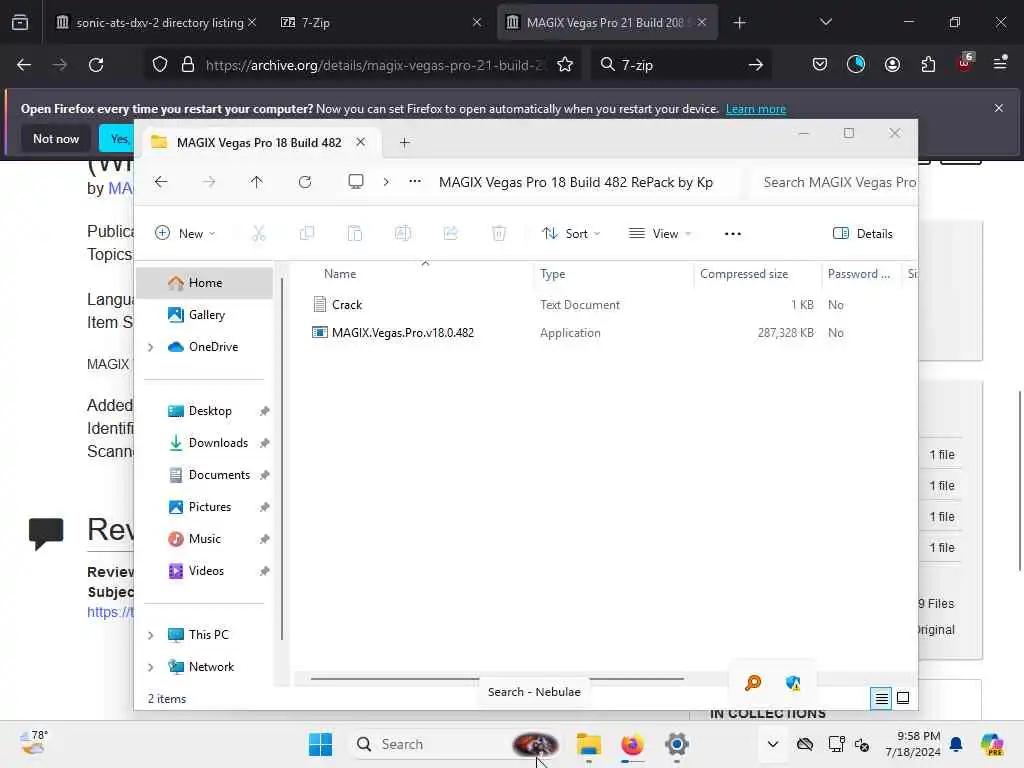Switch Explorer to details list view icon
Screen dimensions: 1024x768
881,699
